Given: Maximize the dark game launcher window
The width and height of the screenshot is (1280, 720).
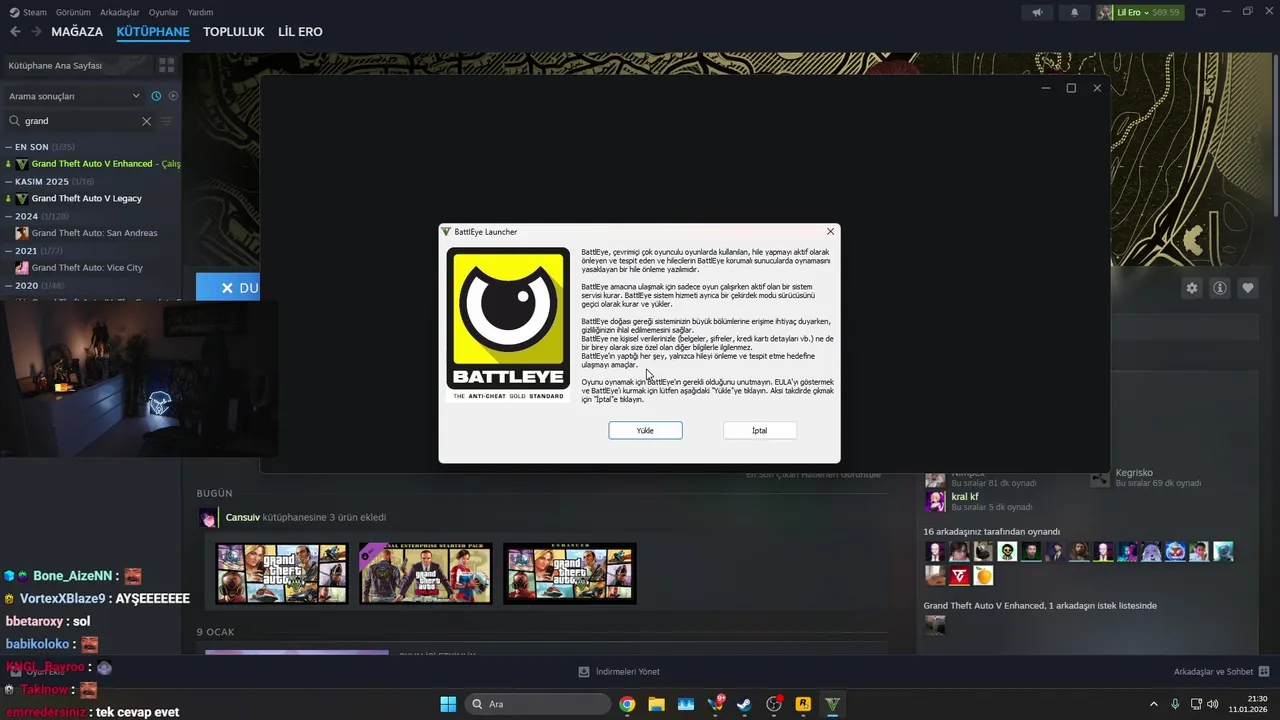Looking at the screenshot, I should [x=1071, y=88].
